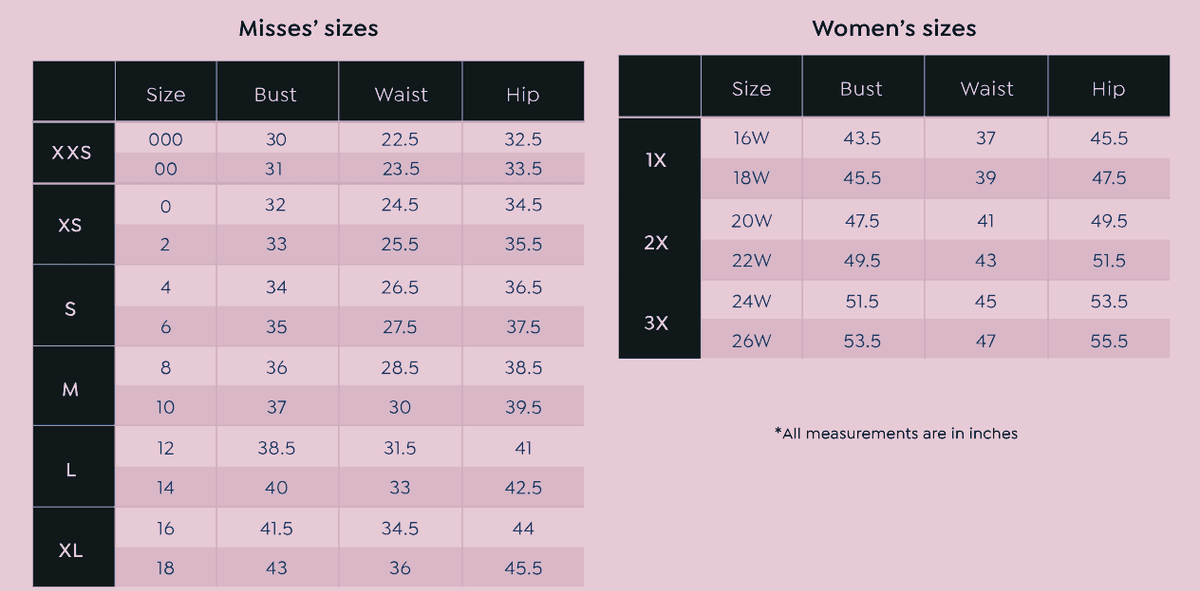Screen dimensions: 1200x591
Task: Click hip value 55.5 for size 26W
Action: [1108, 341]
